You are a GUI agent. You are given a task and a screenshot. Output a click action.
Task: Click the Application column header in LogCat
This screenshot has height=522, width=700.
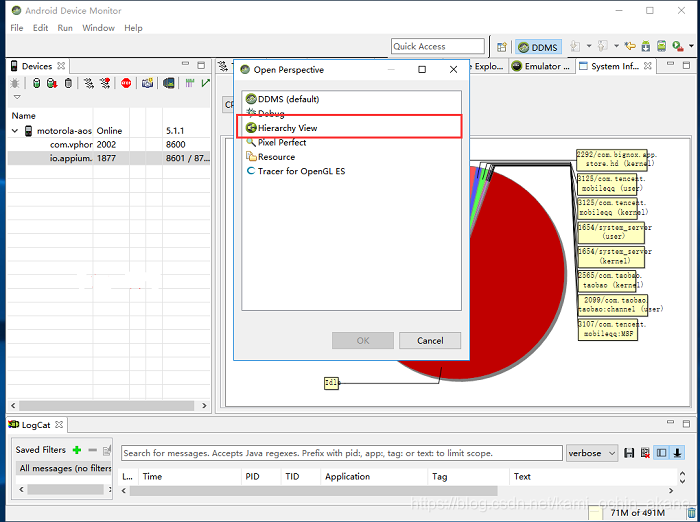[x=374, y=476]
